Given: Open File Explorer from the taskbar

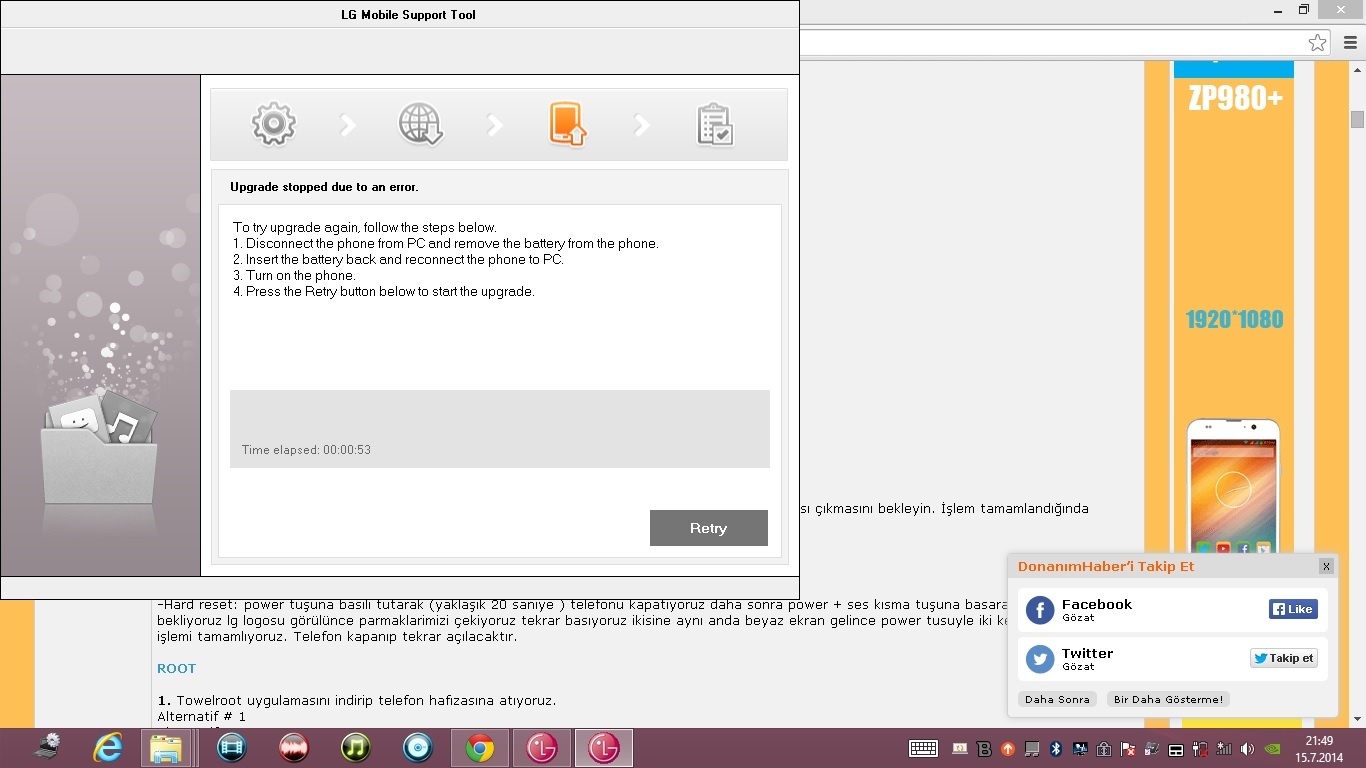Looking at the screenshot, I should point(166,748).
